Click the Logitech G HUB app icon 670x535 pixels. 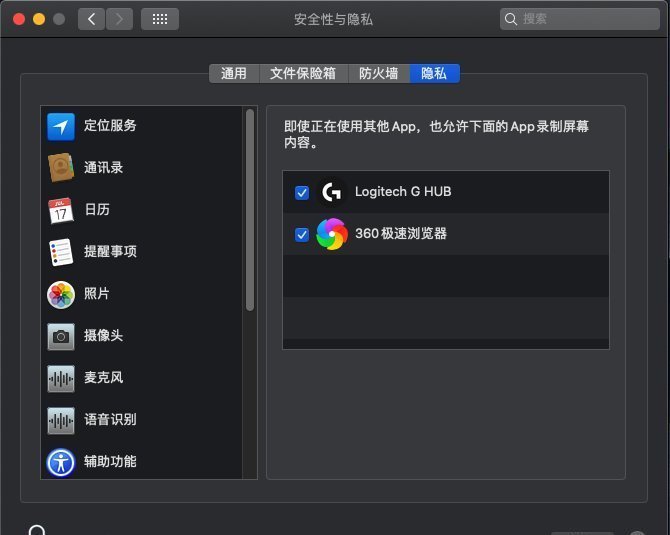click(332, 192)
